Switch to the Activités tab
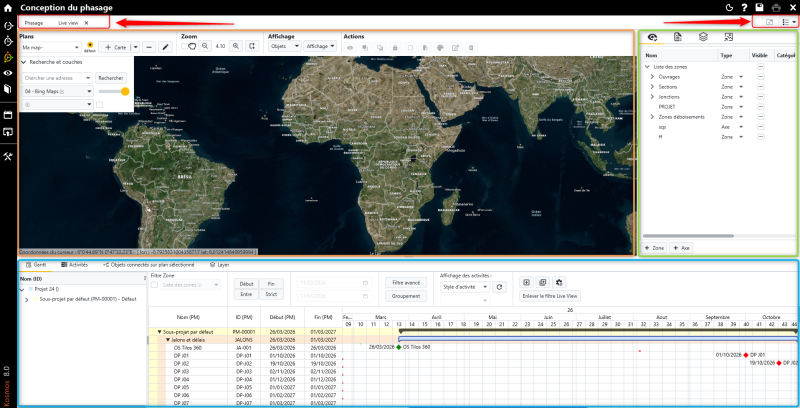This screenshot has width=800, height=408. (x=76, y=265)
